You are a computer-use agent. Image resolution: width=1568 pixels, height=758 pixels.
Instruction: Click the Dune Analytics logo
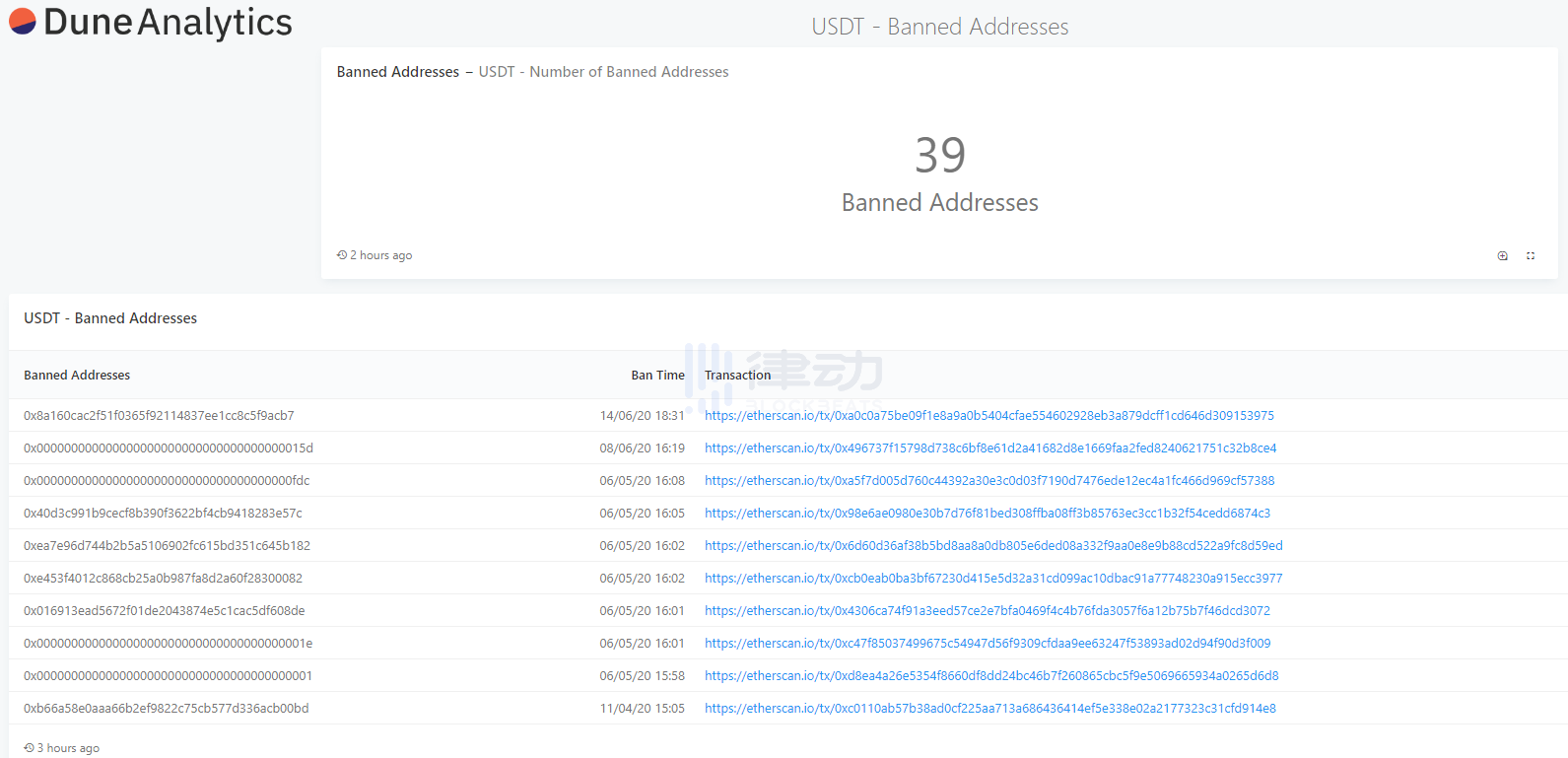[151, 22]
